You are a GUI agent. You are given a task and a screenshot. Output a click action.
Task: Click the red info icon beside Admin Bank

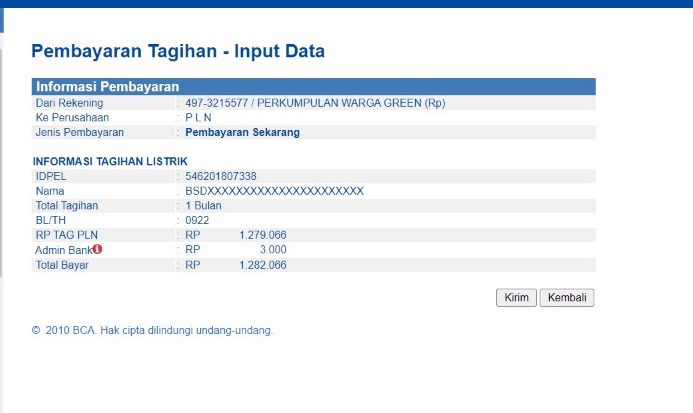pyautogui.click(x=98, y=249)
